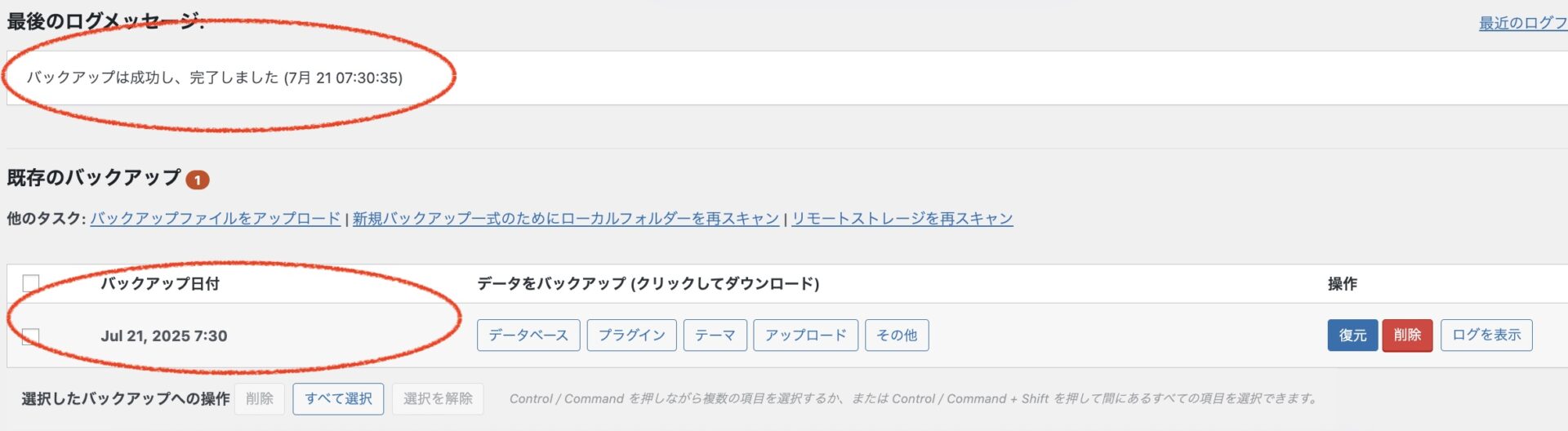
Task: Download the アップロード backup file
Action: [x=806, y=335]
